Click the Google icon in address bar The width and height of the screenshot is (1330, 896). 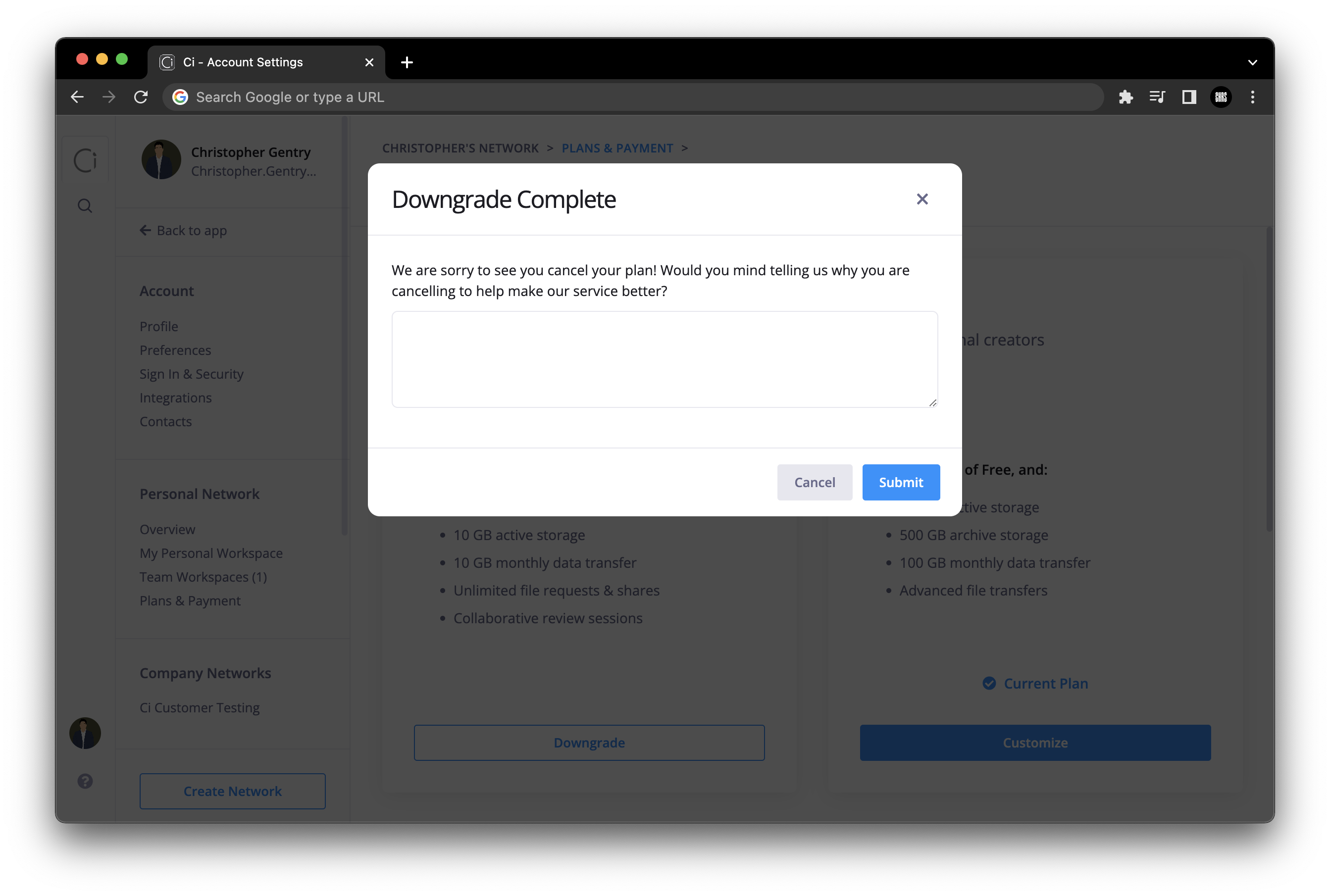pos(180,97)
